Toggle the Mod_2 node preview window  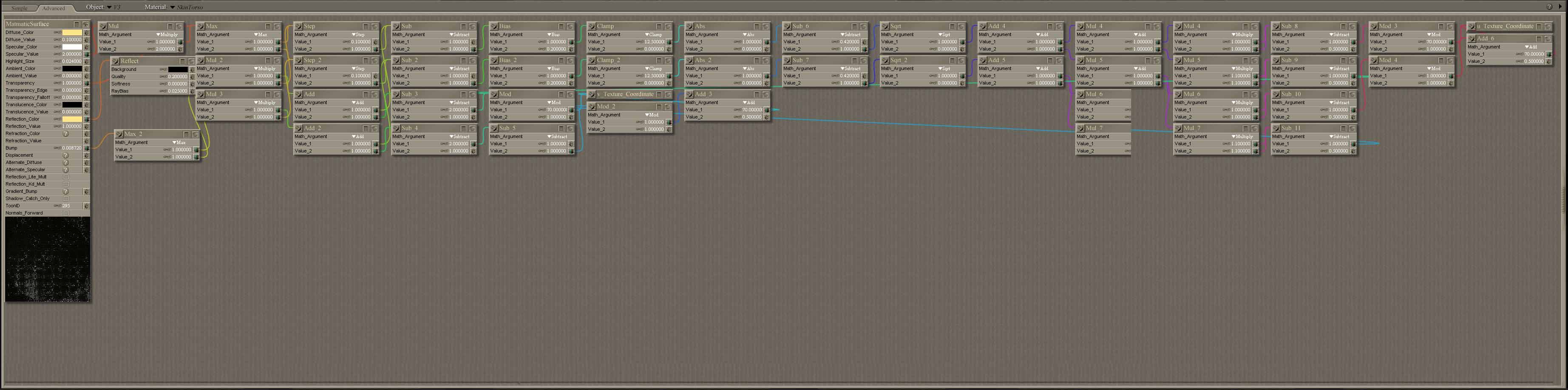[668, 107]
